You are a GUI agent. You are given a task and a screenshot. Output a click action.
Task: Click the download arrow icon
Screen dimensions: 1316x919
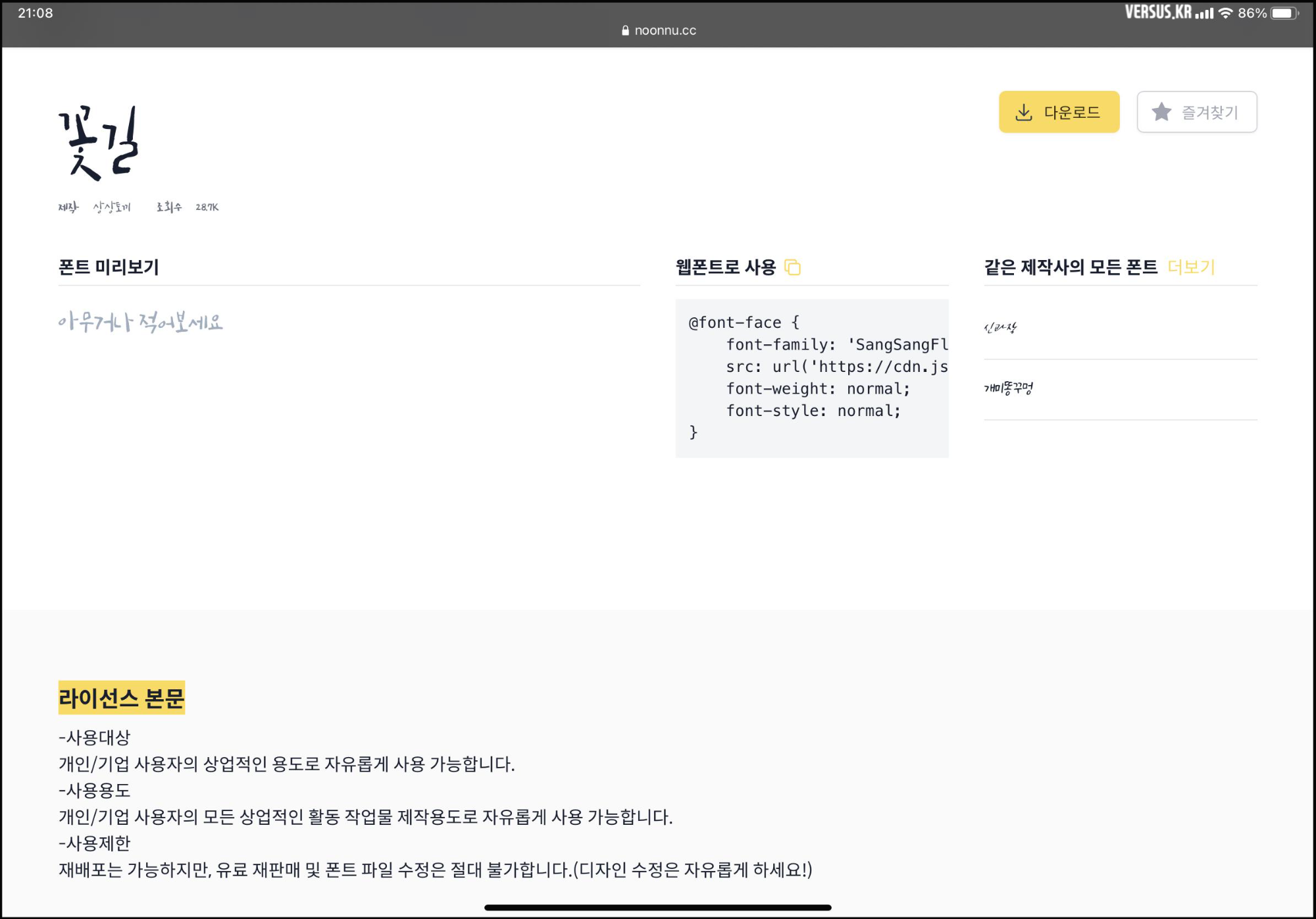tap(1024, 113)
